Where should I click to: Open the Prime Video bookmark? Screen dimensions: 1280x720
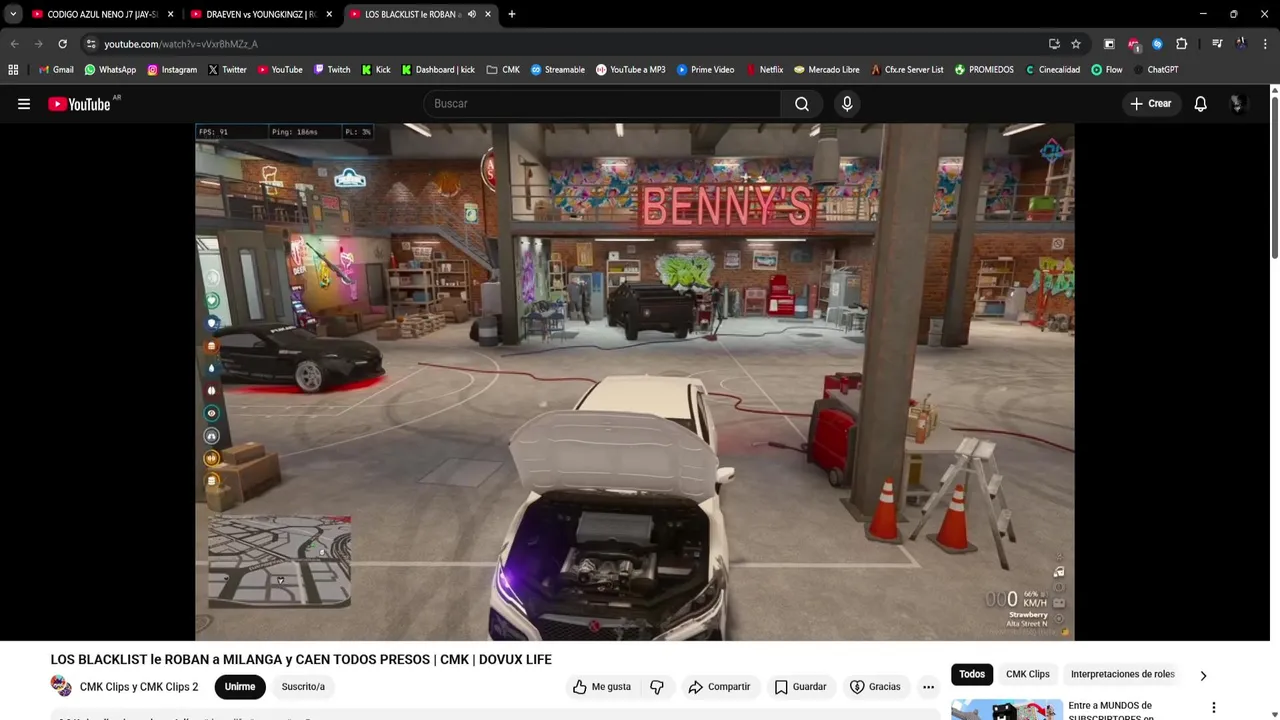click(x=705, y=70)
